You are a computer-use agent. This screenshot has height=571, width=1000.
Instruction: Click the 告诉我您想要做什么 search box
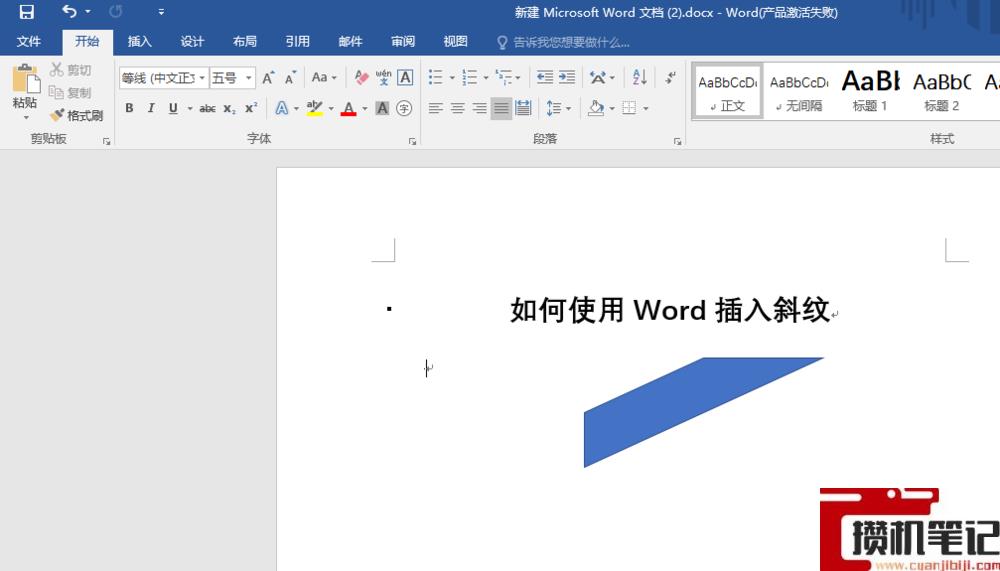pyautogui.click(x=564, y=43)
